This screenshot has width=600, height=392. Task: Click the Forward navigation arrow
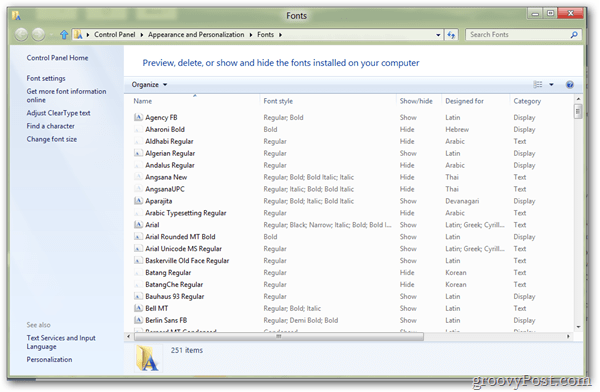38,34
